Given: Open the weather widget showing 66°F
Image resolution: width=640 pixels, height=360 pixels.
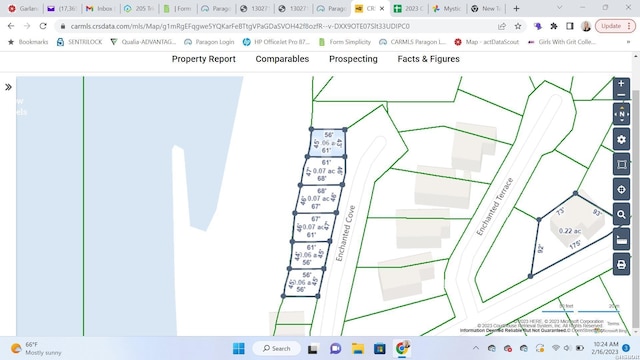Looking at the screenshot, I should click(x=37, y=349).
